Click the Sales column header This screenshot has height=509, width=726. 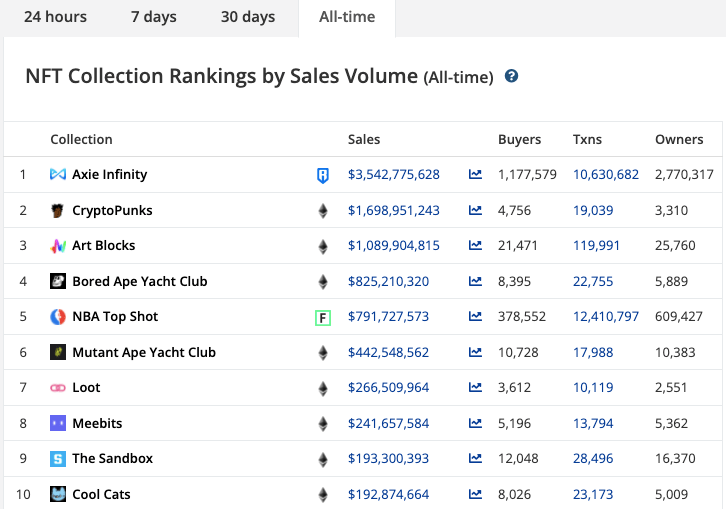[x=364, y=139]
